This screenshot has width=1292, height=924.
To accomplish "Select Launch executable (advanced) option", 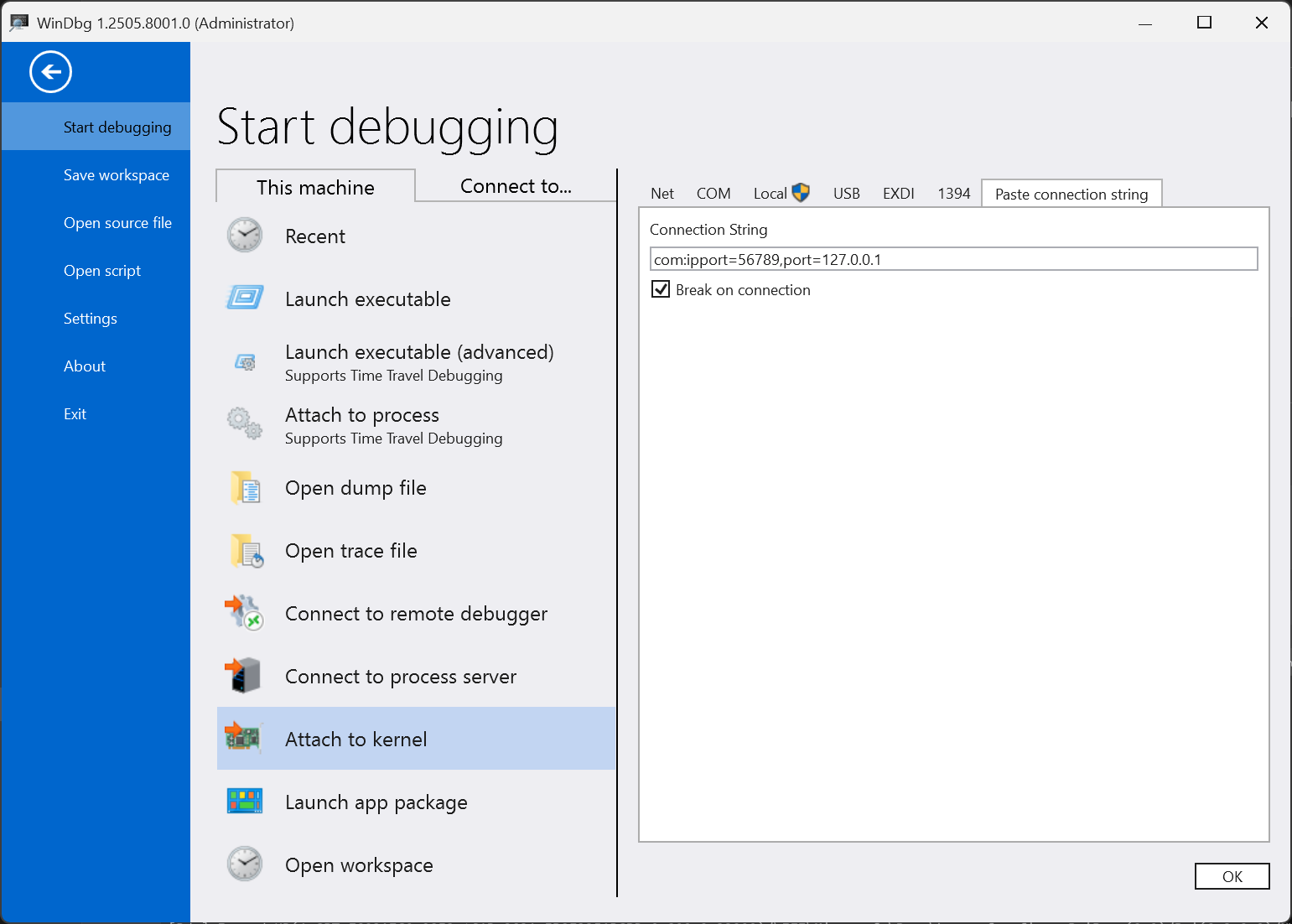I will pyautogui.click(x=416, y=361).
